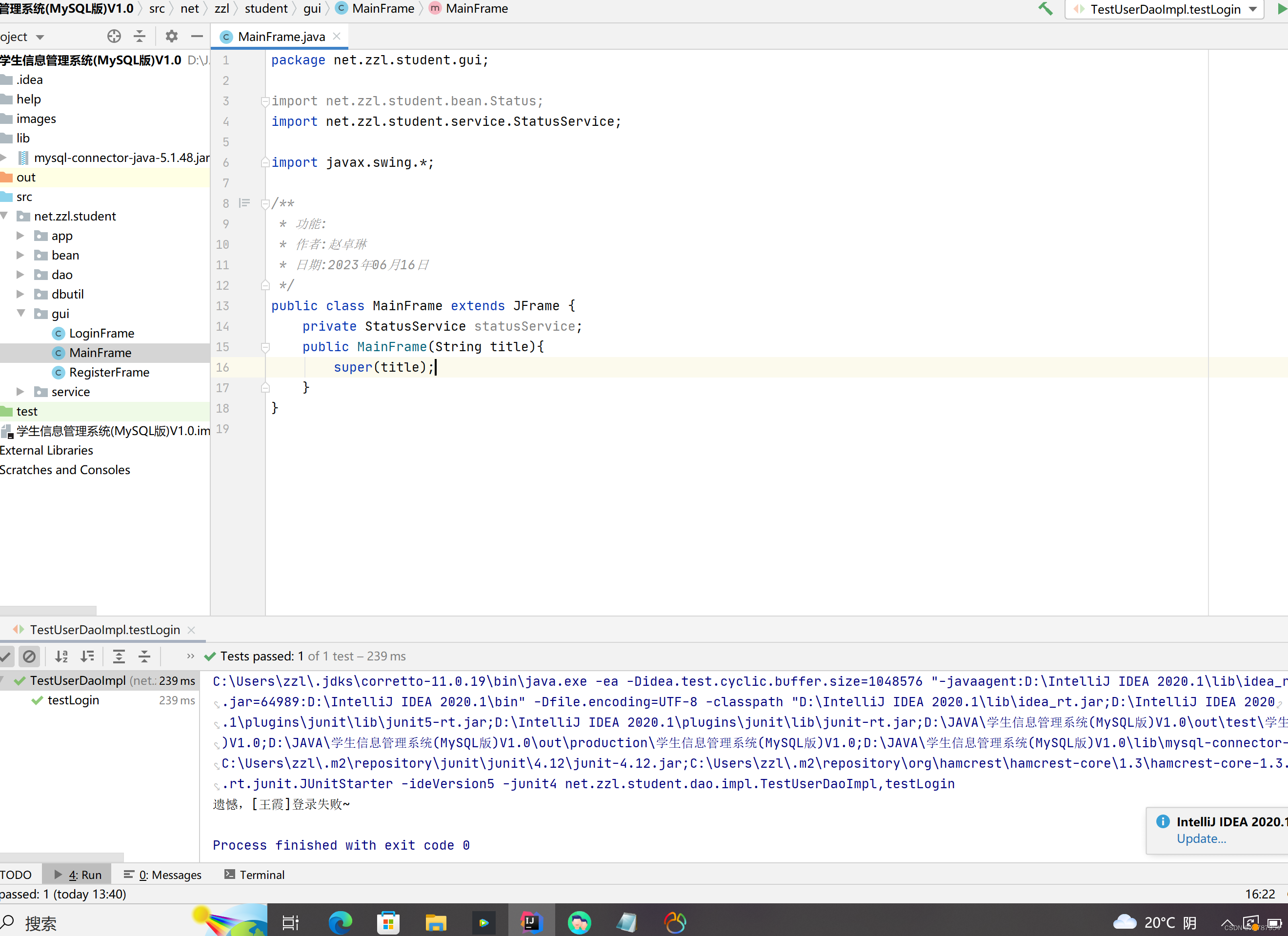Viewport: 1288px width, 936px height.
Task: Toggle show passed tests checkmark
Action: pyautogui.click(x=6, y=656)
